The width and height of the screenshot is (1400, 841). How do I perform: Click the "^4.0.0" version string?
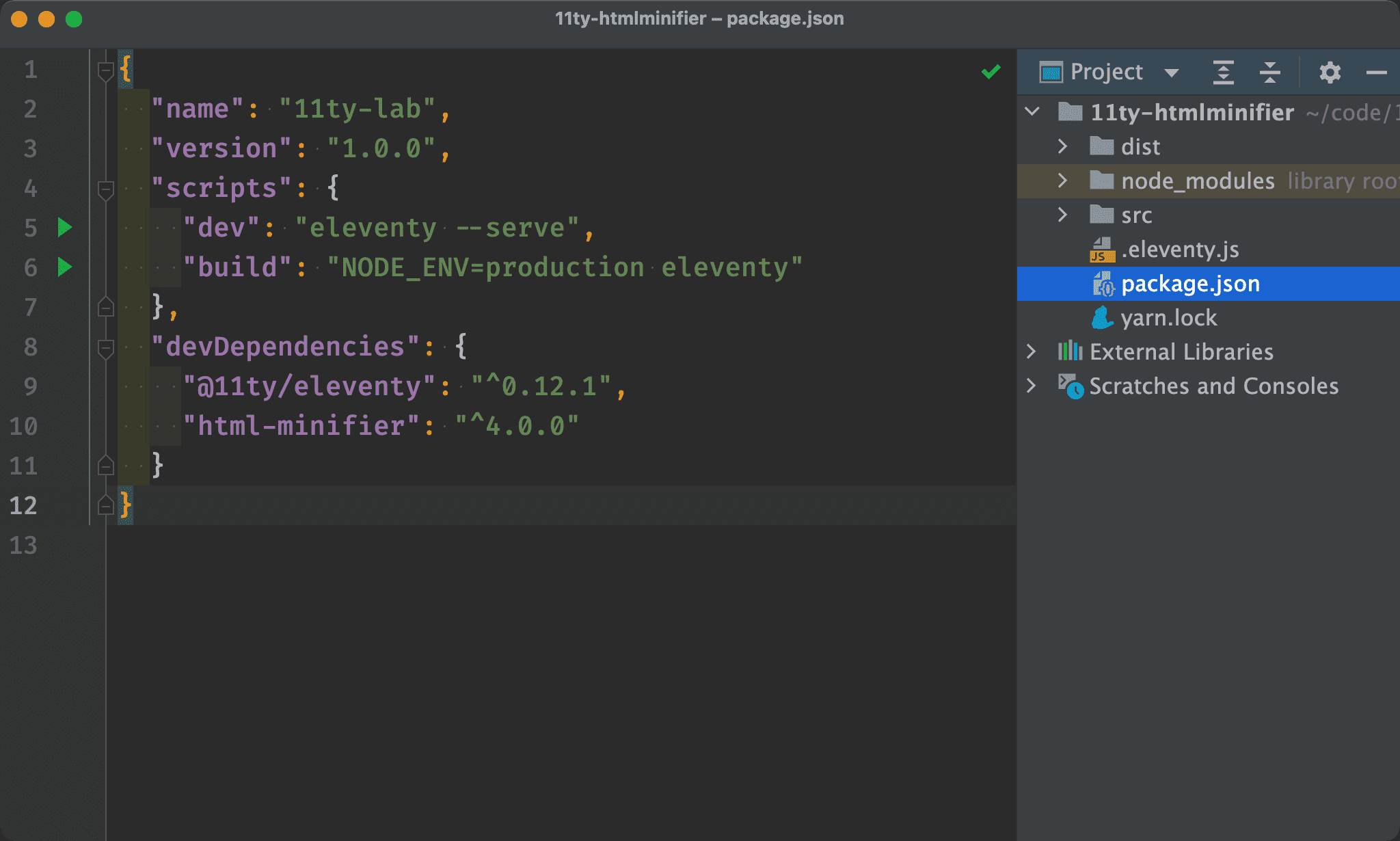(517, 426)
